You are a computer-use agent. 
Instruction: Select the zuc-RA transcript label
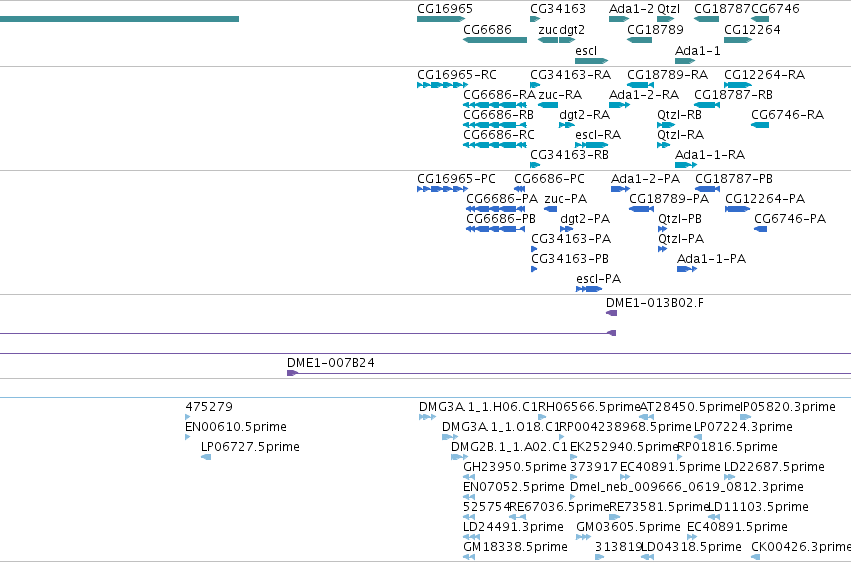tap(560, 95)
